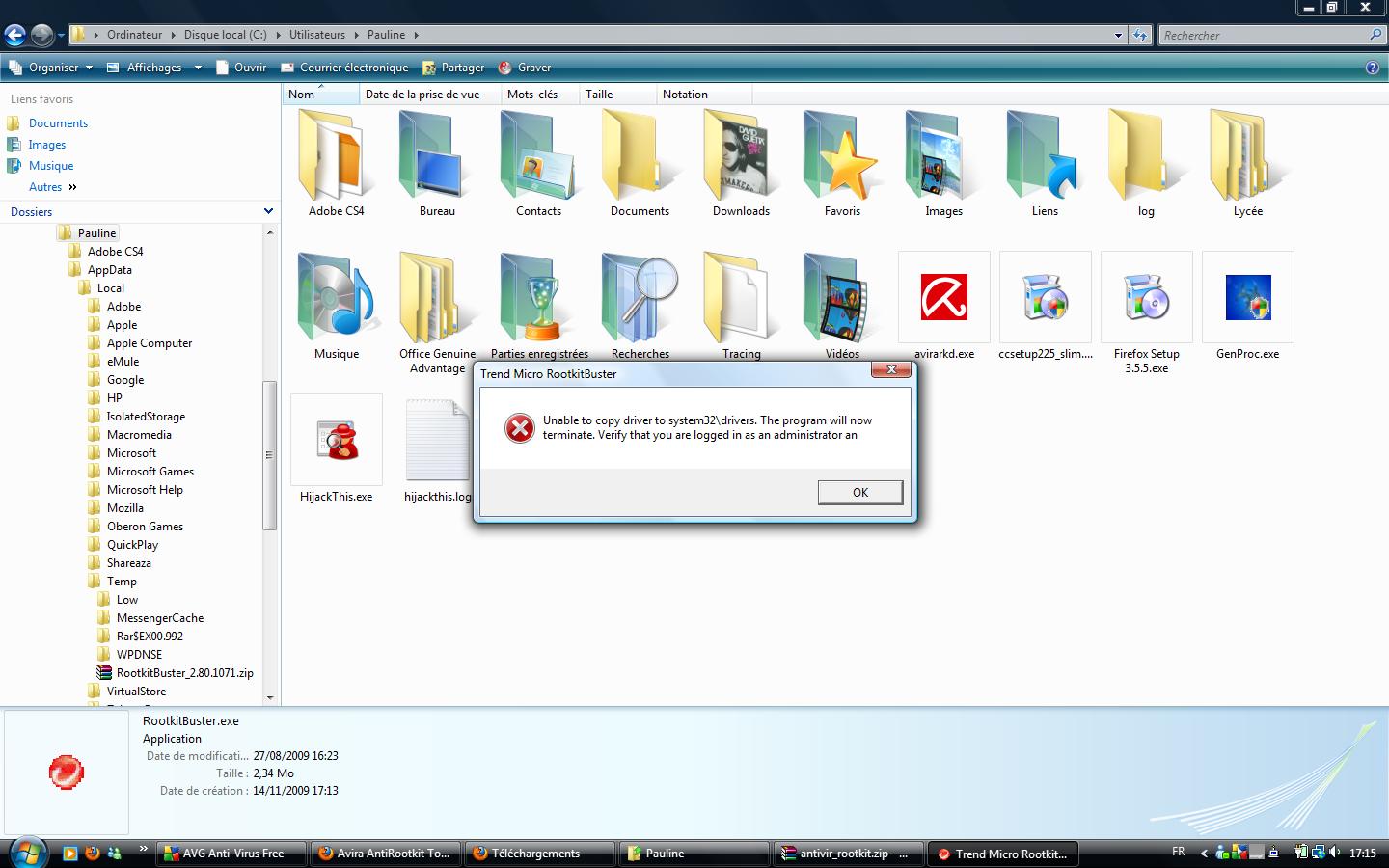Switch to Avira AntiRootkit taskbar button
The height and width of the screenshot is (868, 1389).
(386, 854)
